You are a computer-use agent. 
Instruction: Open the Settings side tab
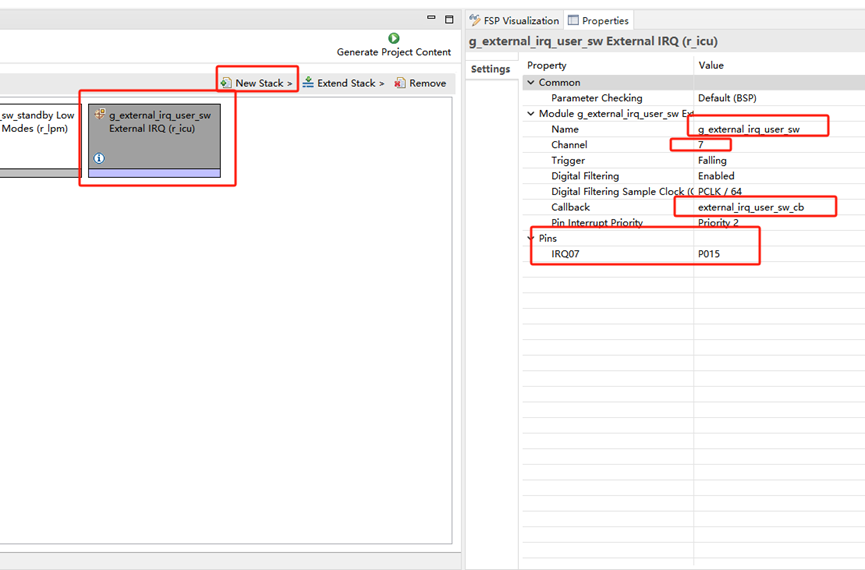(490, 69)
